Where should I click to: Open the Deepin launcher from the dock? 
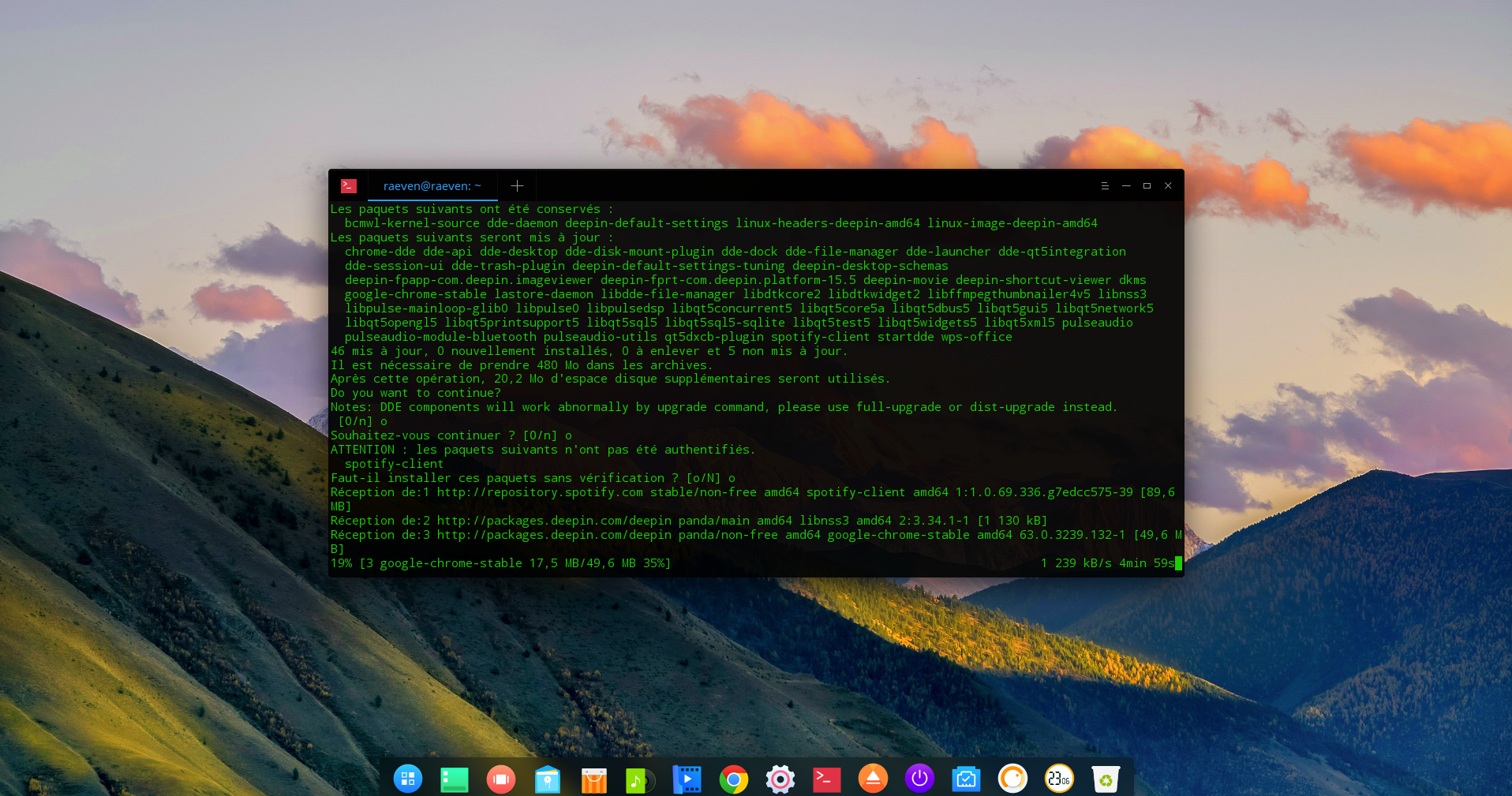(x=408, y=779)
